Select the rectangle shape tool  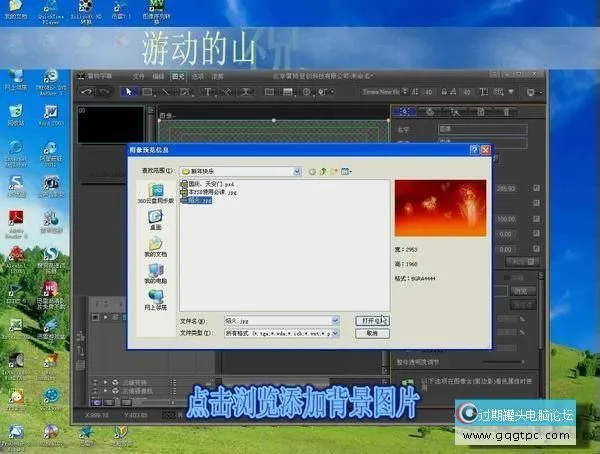(x=147, y=92)
